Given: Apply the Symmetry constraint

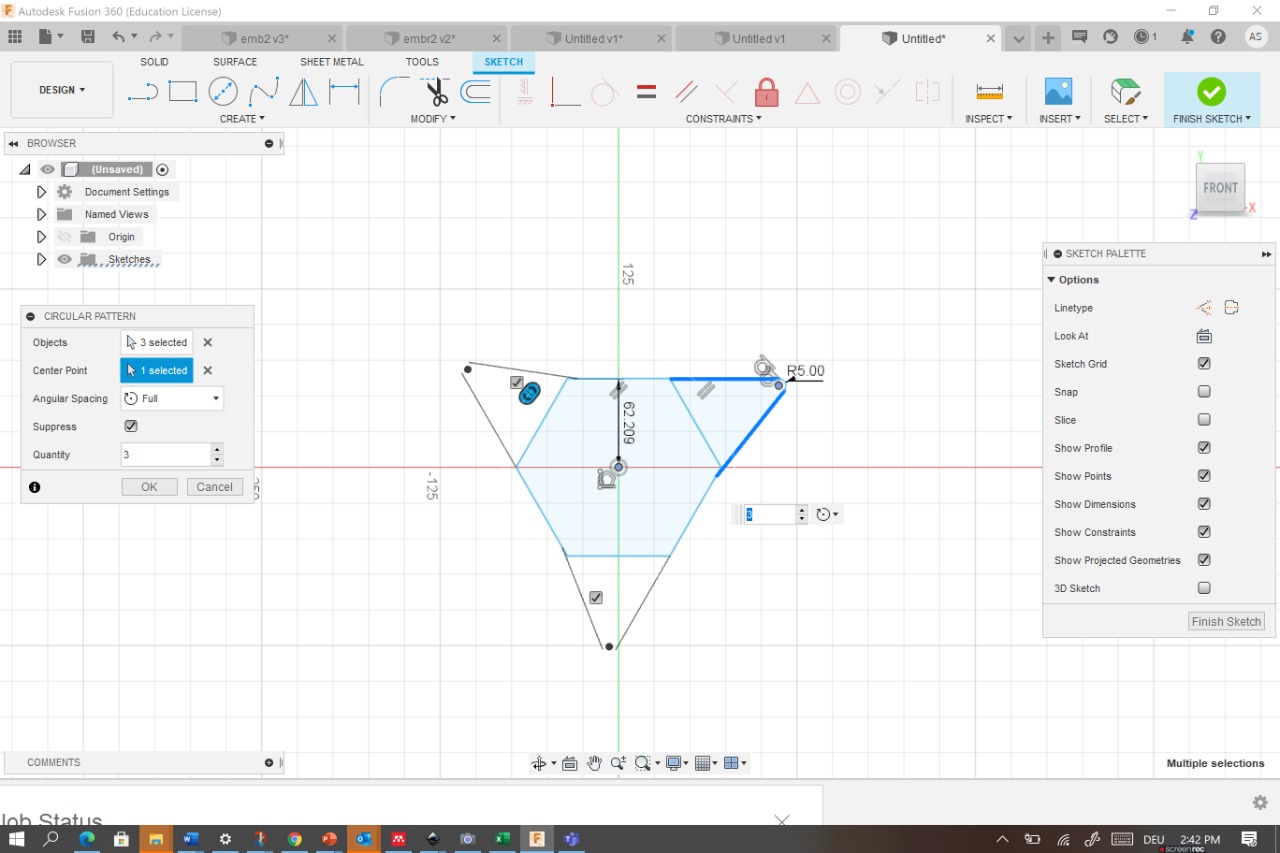Looking at the screenshot, I should (x=927, y=92).
